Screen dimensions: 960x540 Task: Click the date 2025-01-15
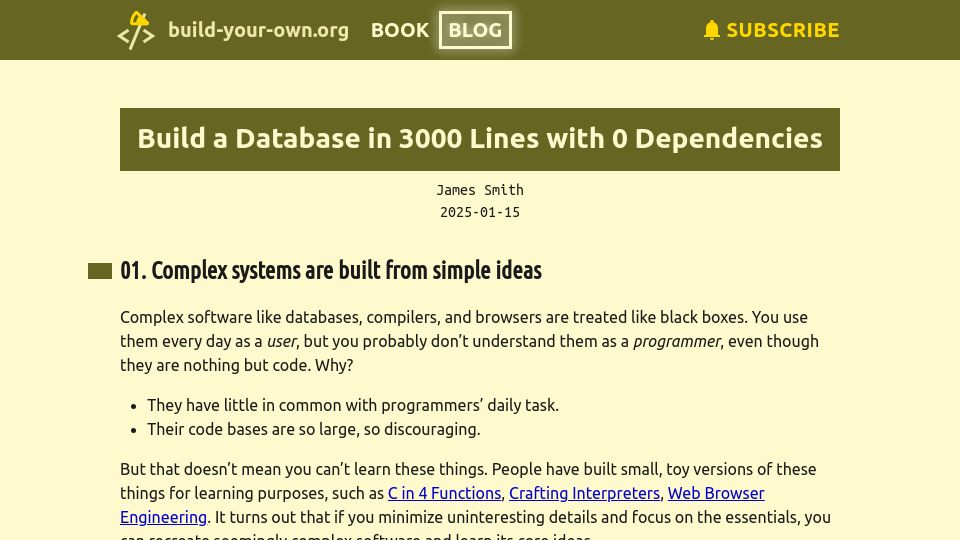480,212
